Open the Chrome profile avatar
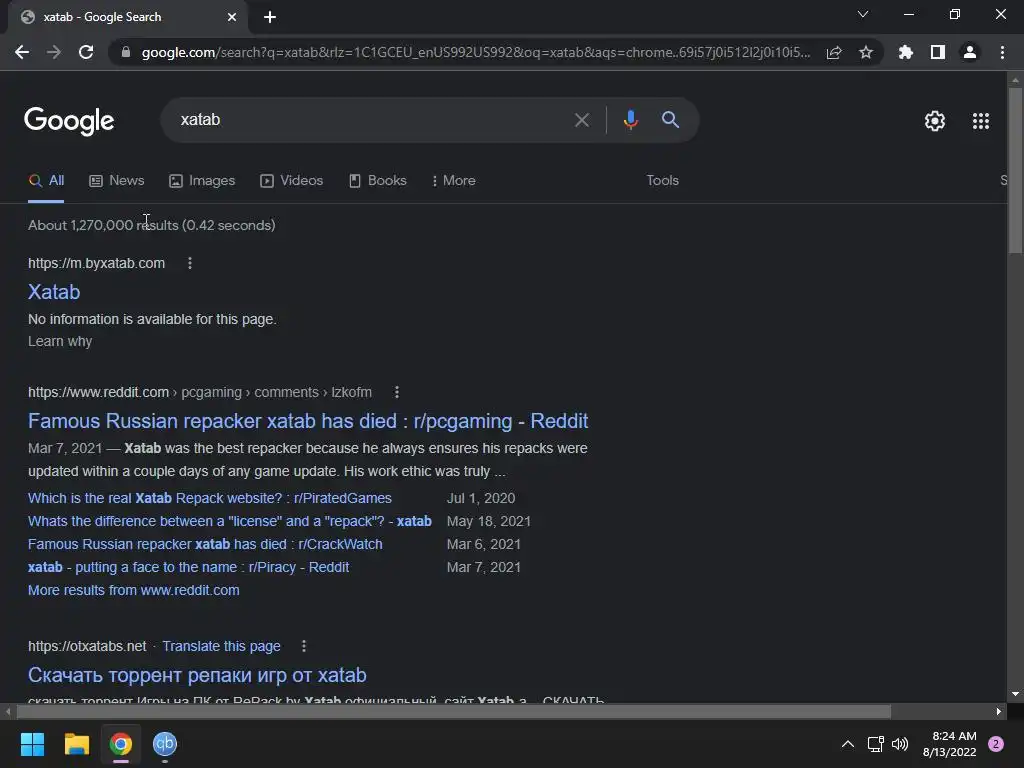 (970, 52)
